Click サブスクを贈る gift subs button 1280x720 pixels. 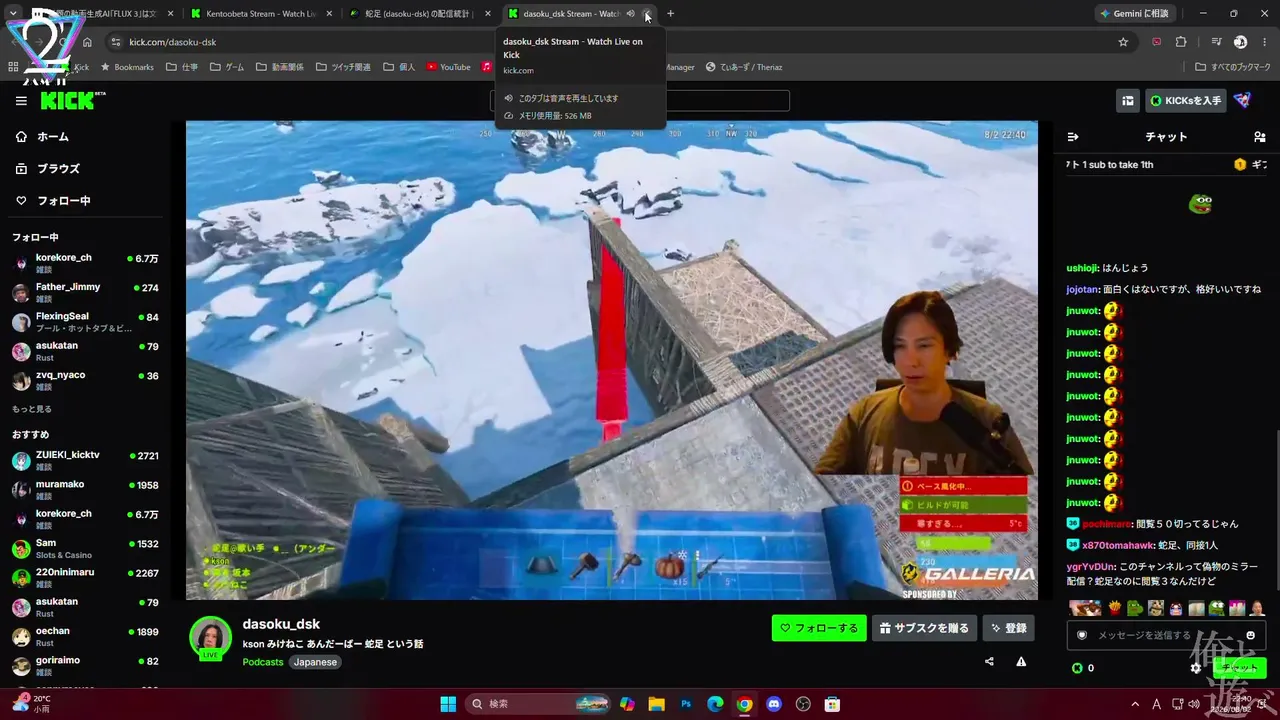[925, 628]
